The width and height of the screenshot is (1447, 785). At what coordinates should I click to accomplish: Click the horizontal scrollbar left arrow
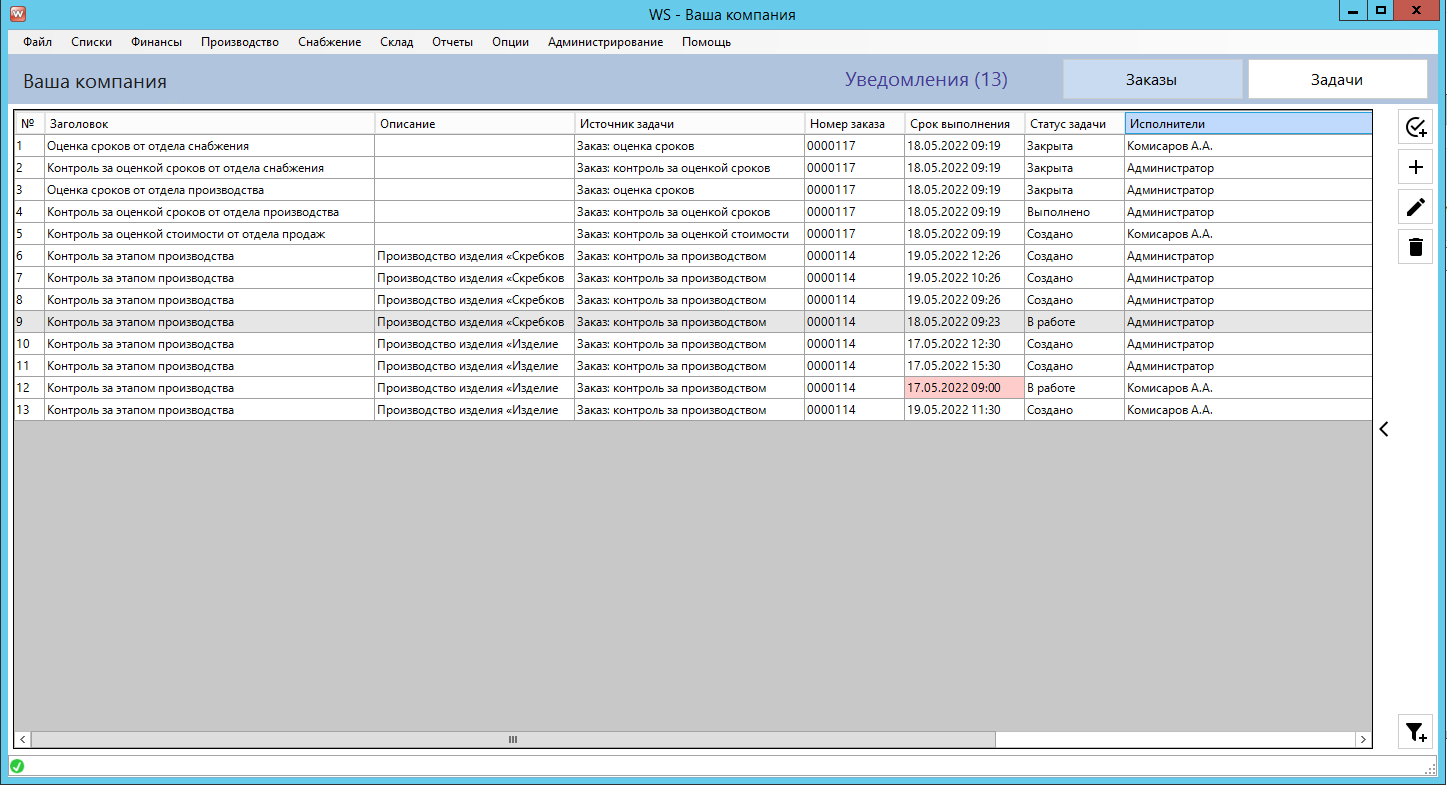tap(23, 739)
